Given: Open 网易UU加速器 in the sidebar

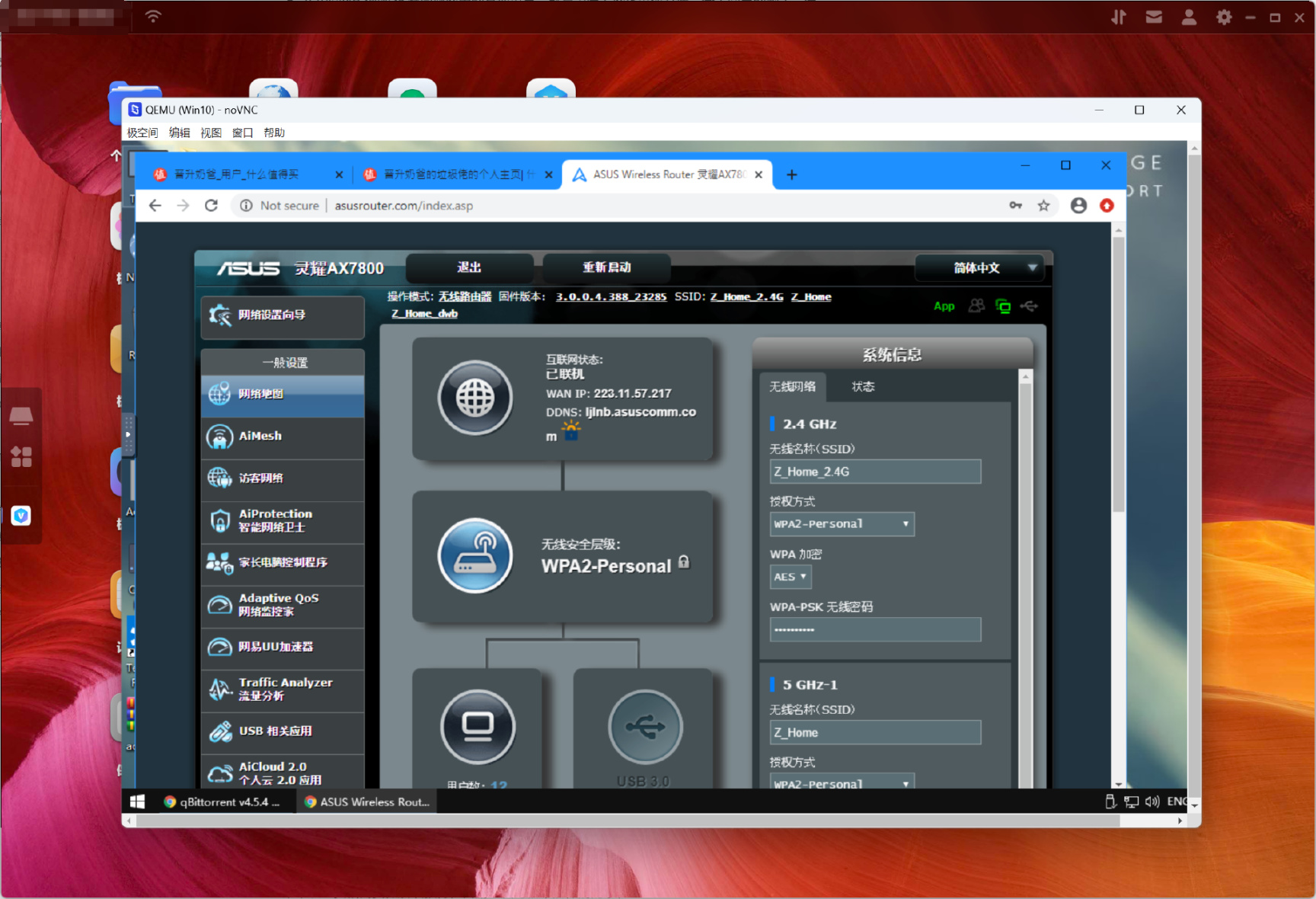Looking at the screenshot, I should click(x=283, y=648).
